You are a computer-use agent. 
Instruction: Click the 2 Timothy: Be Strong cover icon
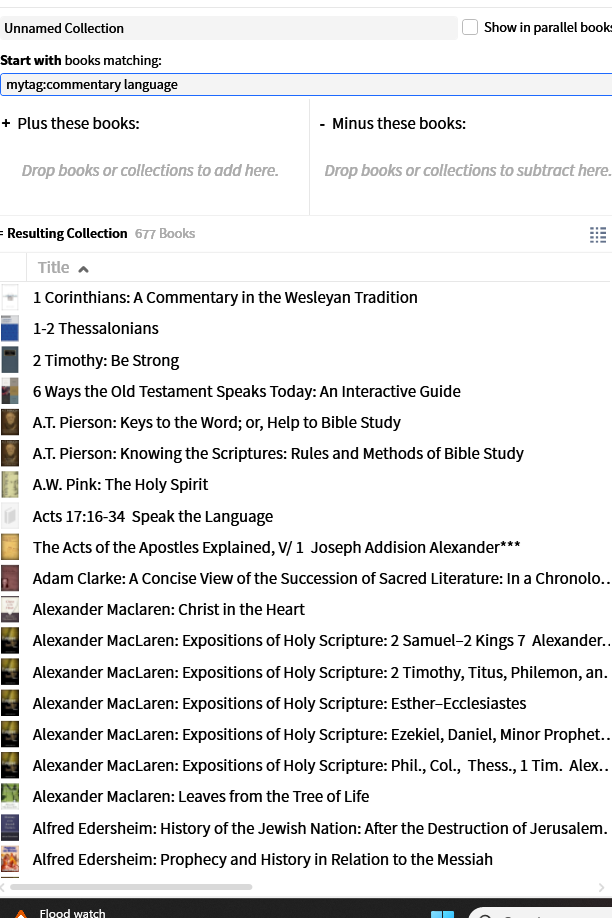(x=9, y=360)
